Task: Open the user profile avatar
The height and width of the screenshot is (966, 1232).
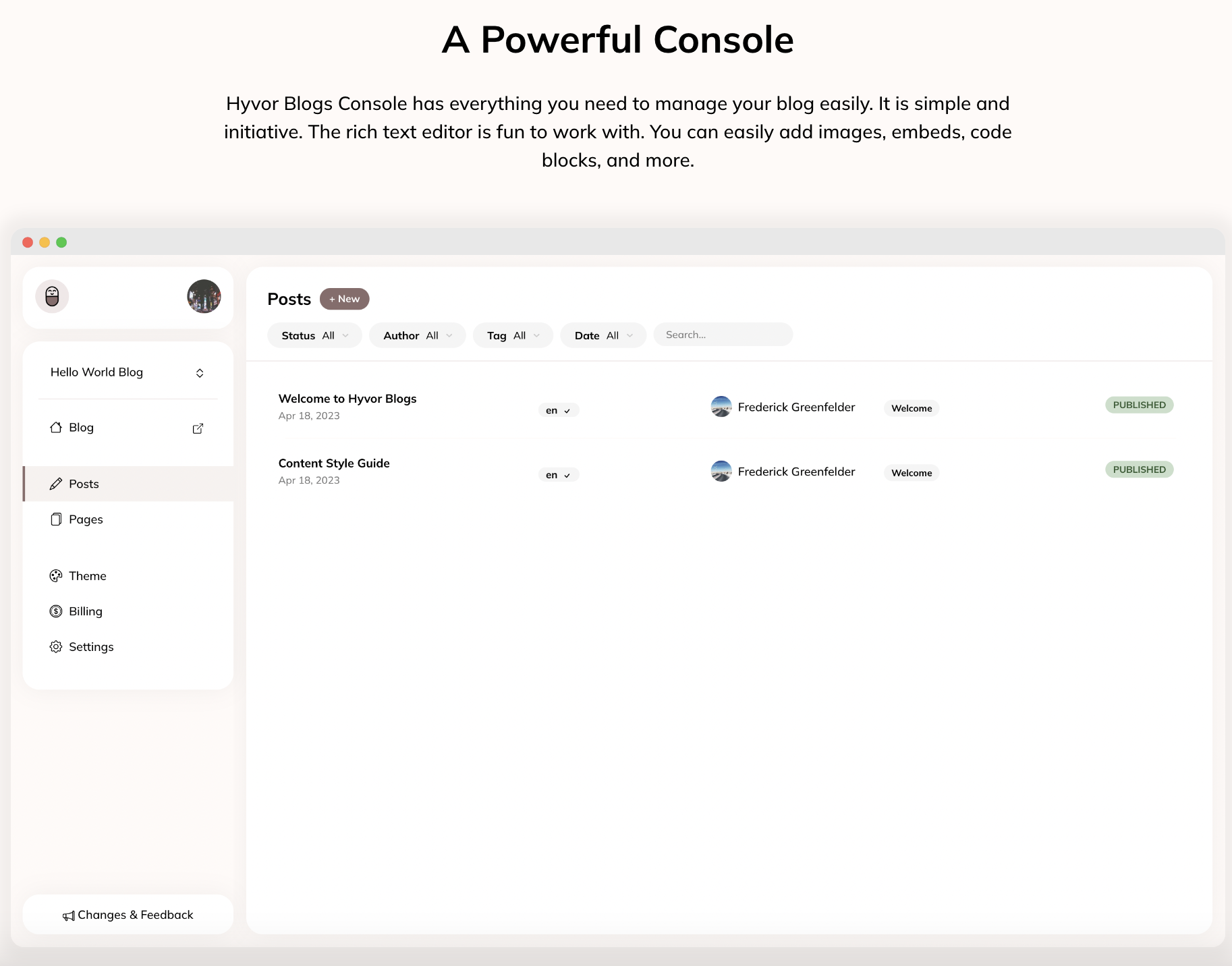Action: click(204, 296)
